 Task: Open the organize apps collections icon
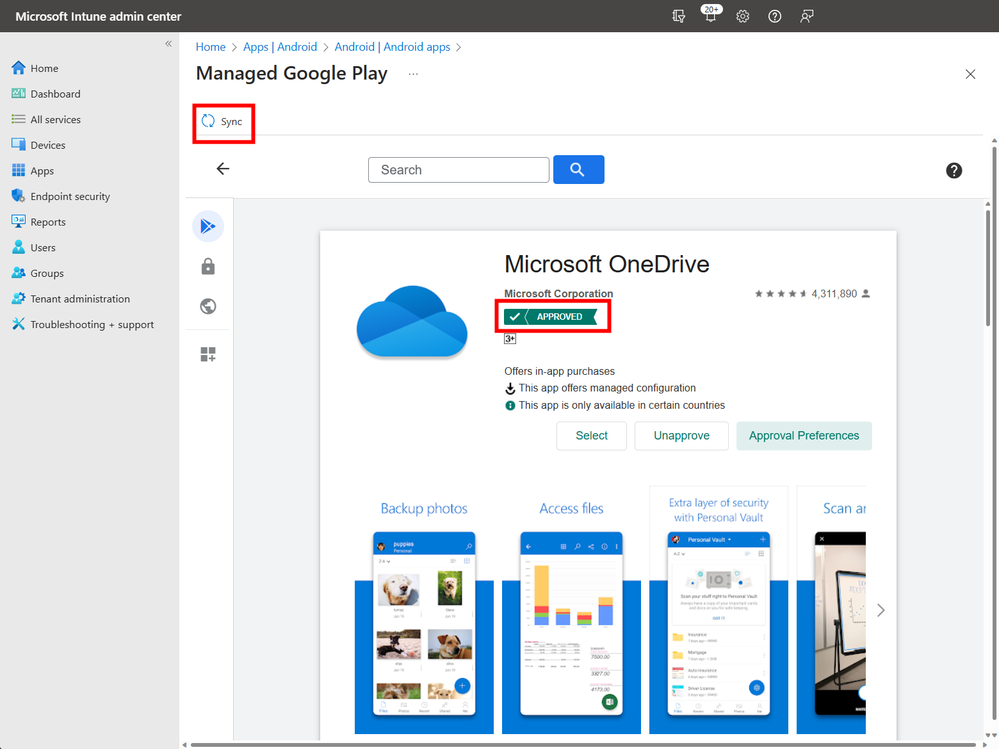[208, 354]
